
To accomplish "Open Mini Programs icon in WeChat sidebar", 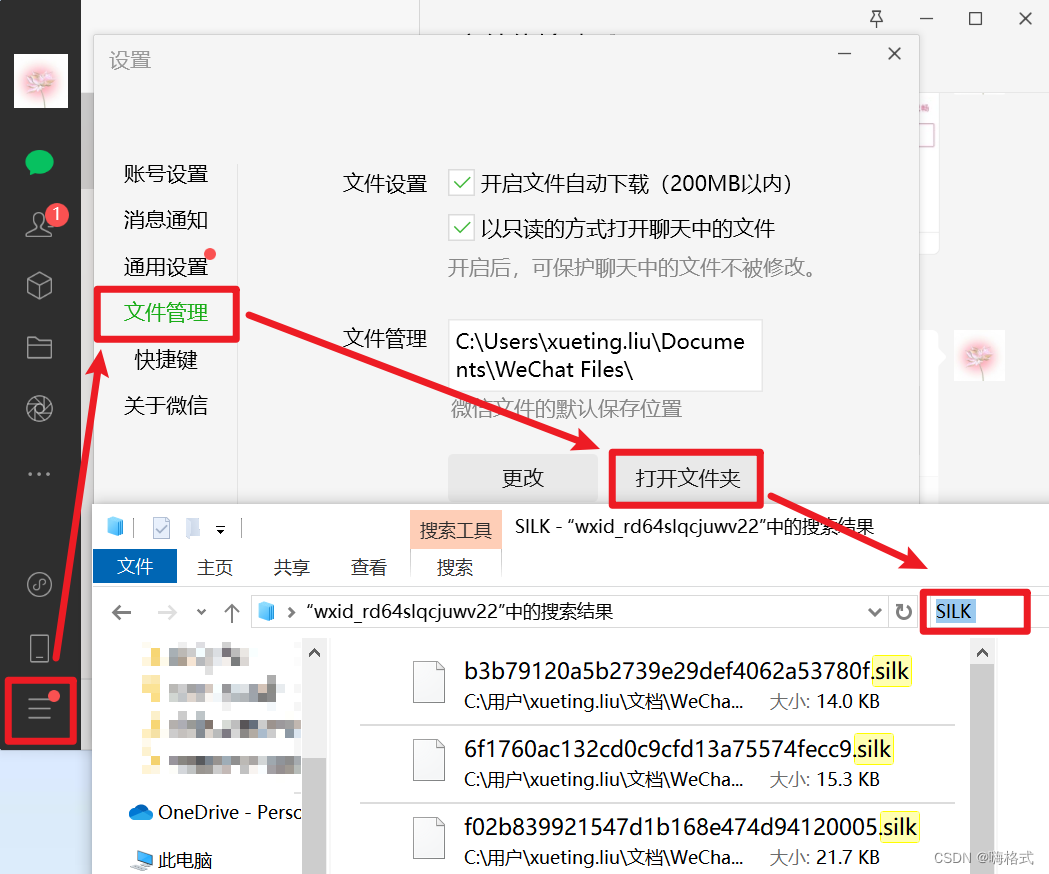I will pos(39,584).
